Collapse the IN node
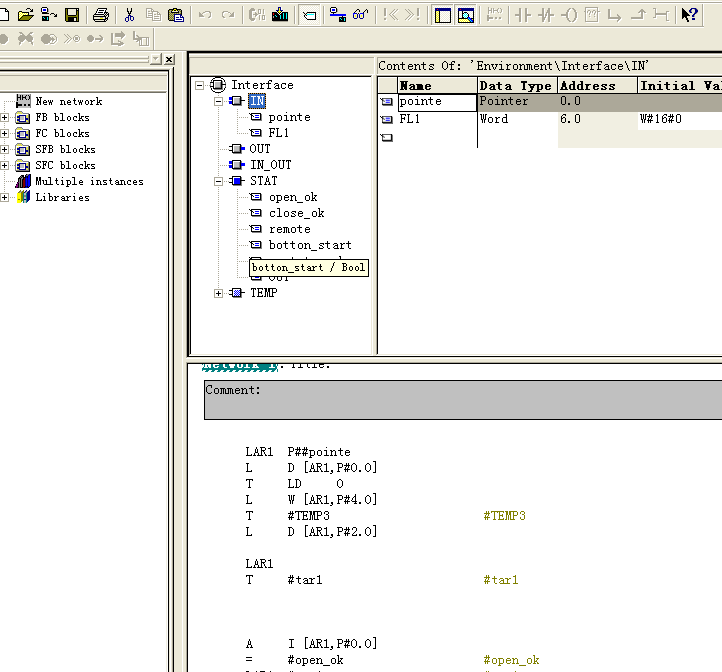 pyautogui.click(x=219, y=101)
